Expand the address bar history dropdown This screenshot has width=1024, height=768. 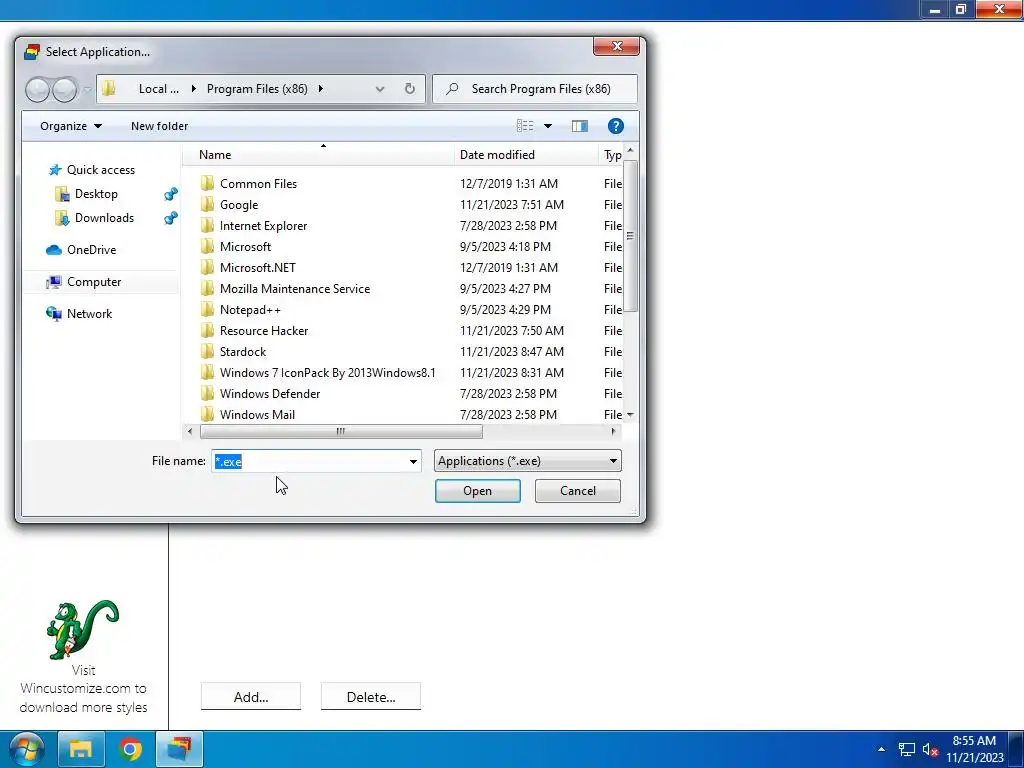click(379, 89)
